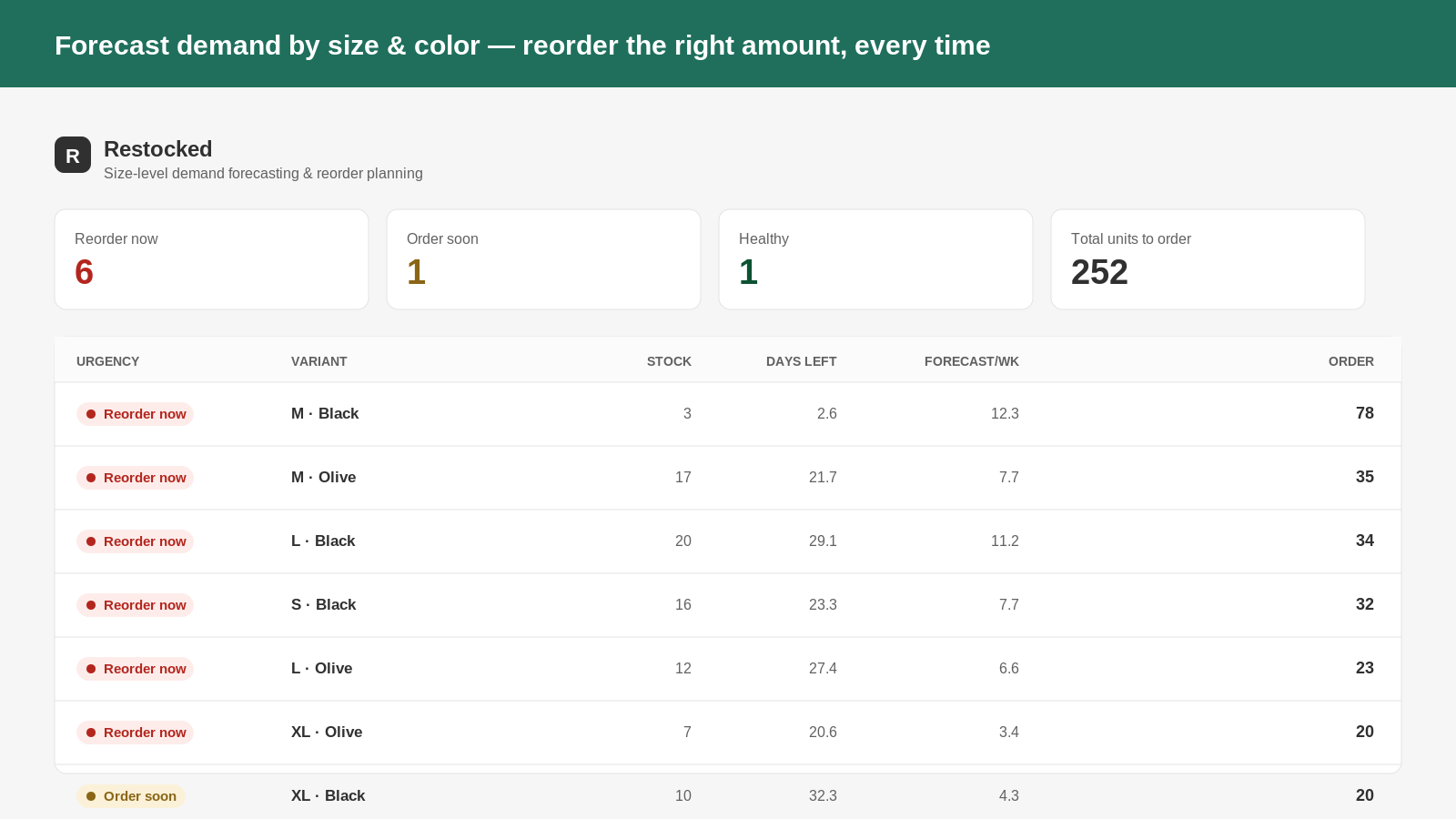This screenshot has height=819, width=1456.
Task: Click stock value 7 for XL · Olive
Action: pos(687,732)
